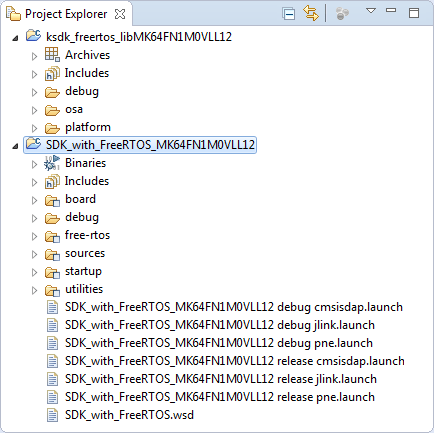This screenshot has height=433, width=434.
Task: Click SDK_with_FreeRTOS_MK64FN1M0VLL12 project folder icon
Action: [x=33, y=144]
